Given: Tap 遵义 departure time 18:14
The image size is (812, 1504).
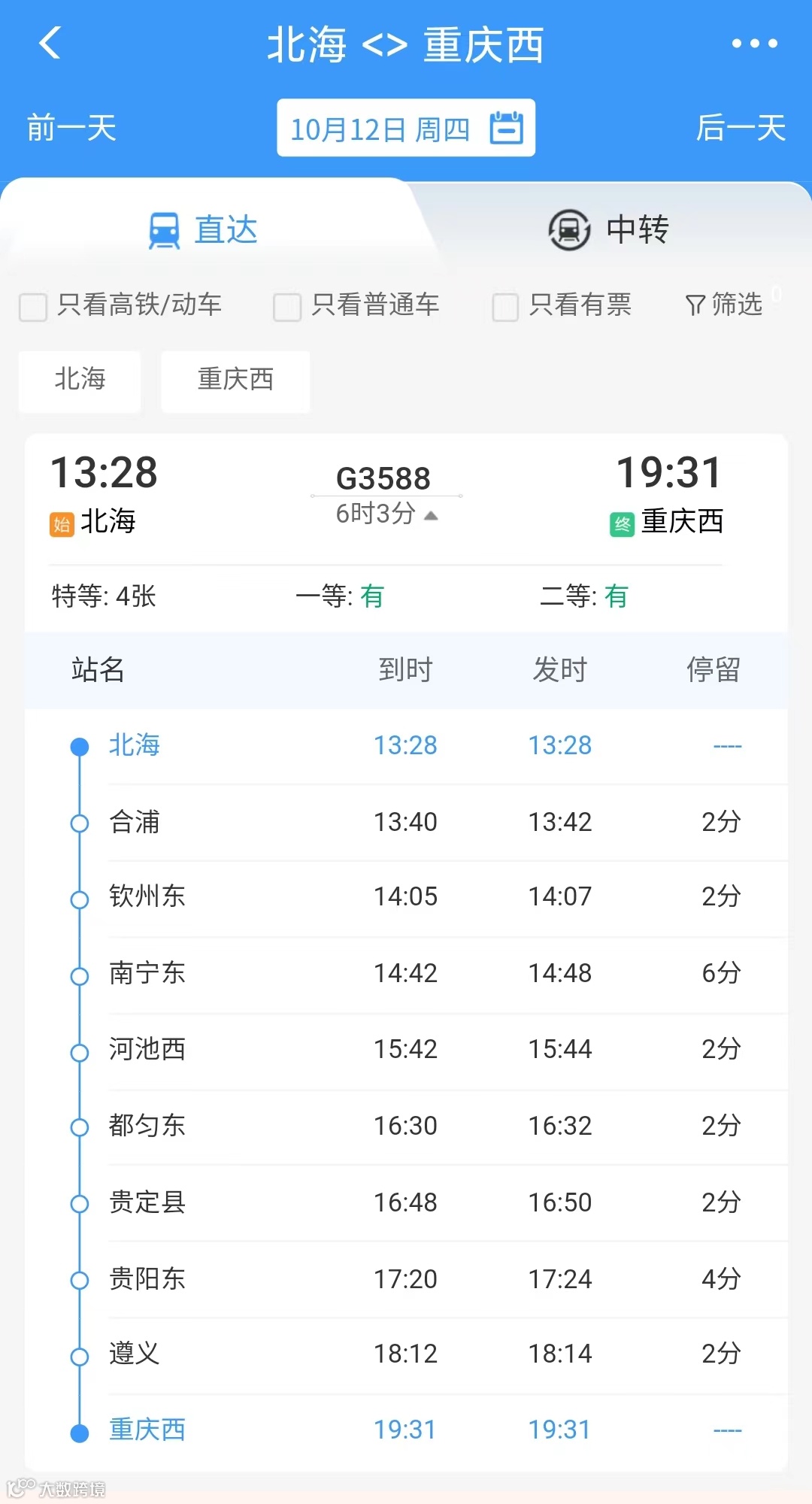Looking at the screenshot, I should pos(560,1354).
